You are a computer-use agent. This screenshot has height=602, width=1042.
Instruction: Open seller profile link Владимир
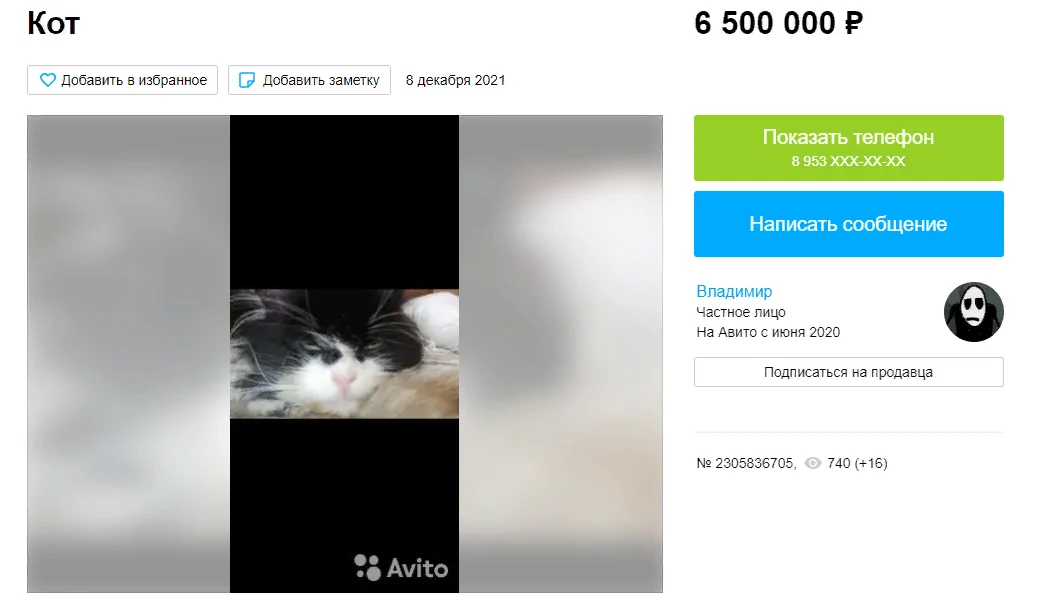pyautogui.click(x=734, y=291)
